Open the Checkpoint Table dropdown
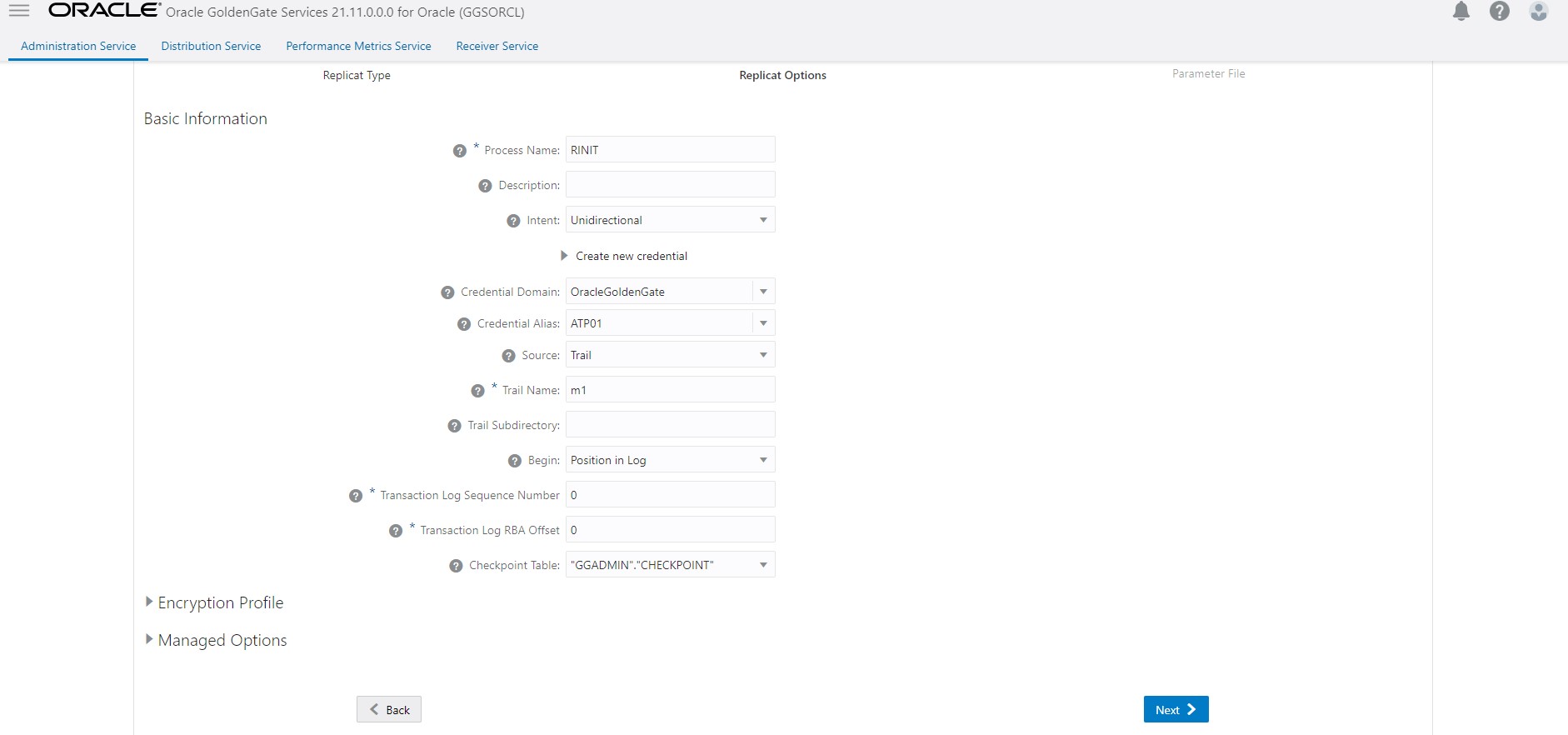This screenshot has height=735, width=1568. pyautogui.click(x=671, y=565)
